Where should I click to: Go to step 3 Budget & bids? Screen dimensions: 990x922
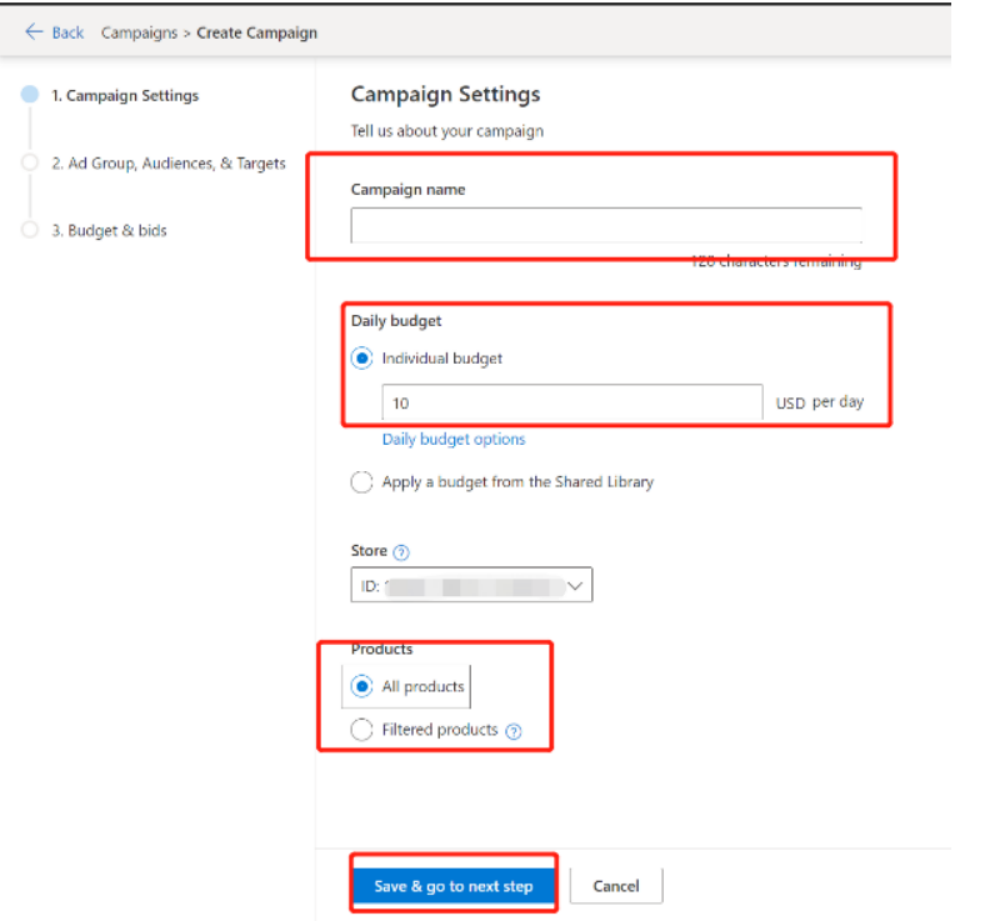pos(109,230)
